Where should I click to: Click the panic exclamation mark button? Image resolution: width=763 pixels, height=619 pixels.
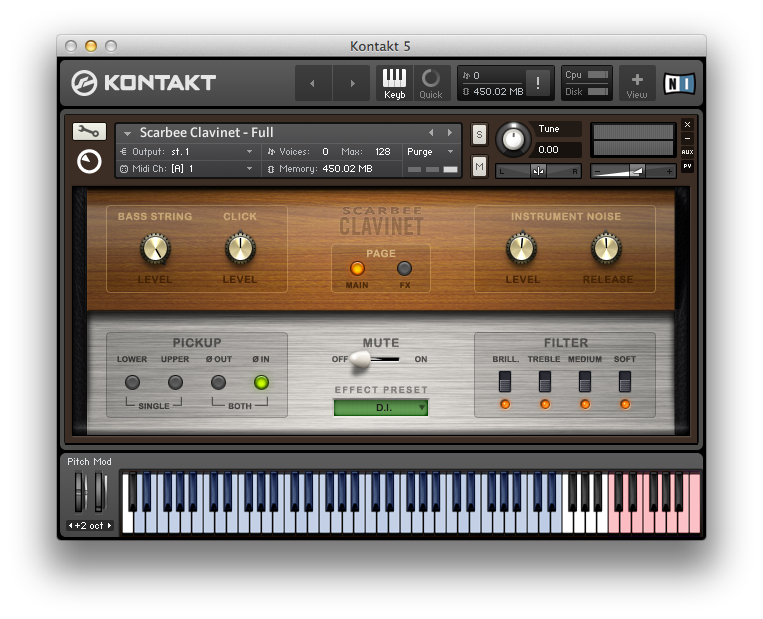(538, 83)
